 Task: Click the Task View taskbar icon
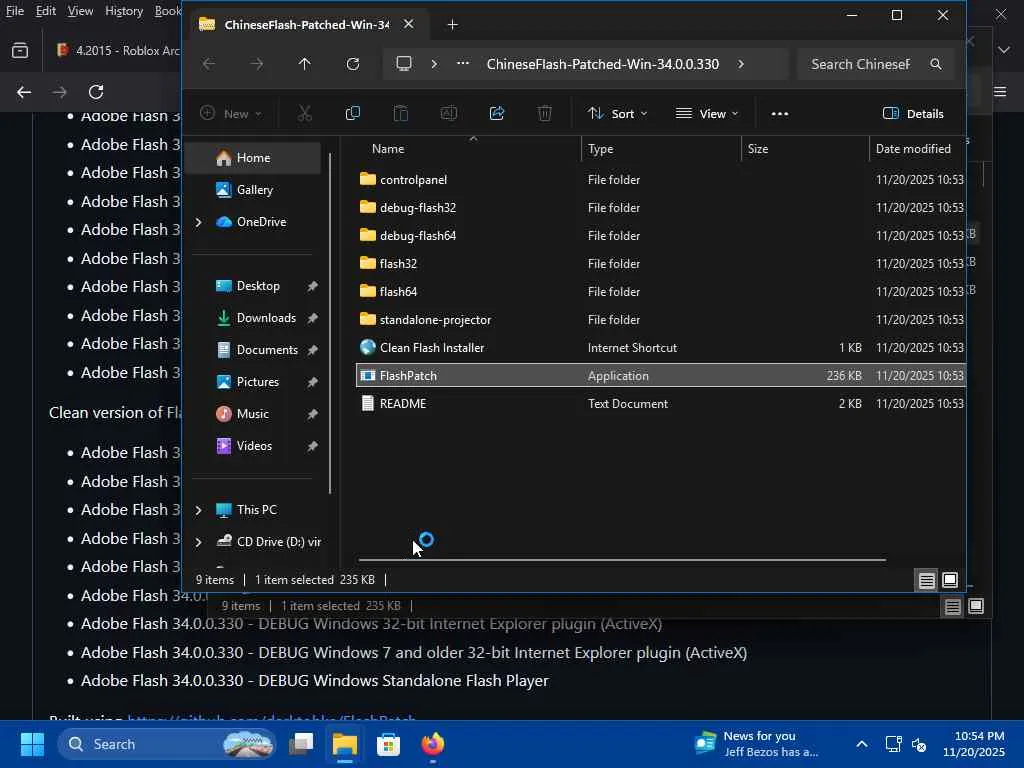301,744
